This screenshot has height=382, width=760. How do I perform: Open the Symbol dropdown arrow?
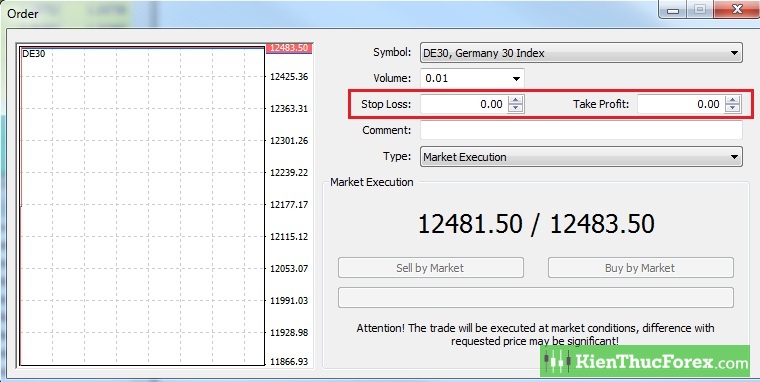click(x=734, y=53)
